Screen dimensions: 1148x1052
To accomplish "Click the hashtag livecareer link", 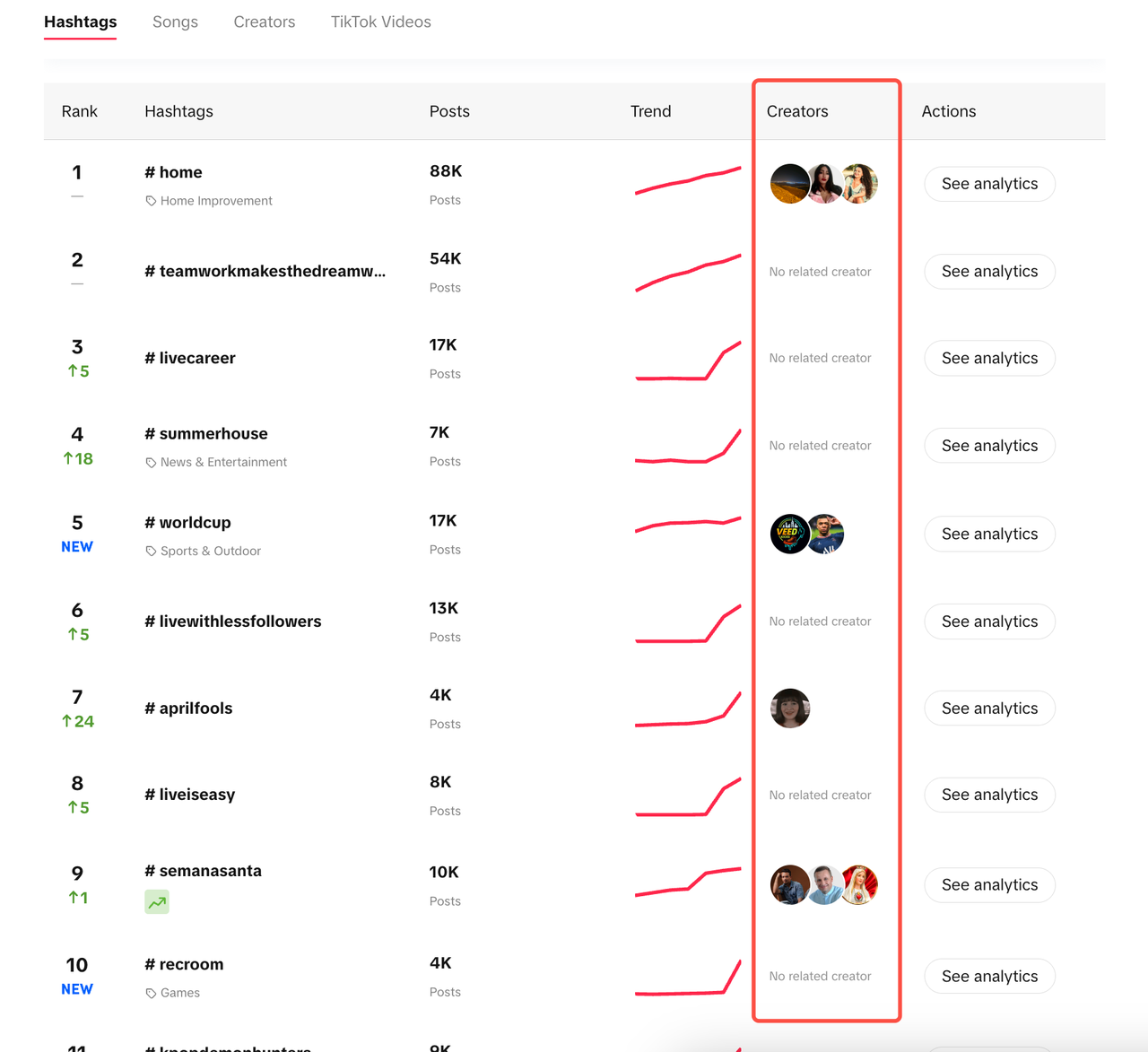I will 189,357.
